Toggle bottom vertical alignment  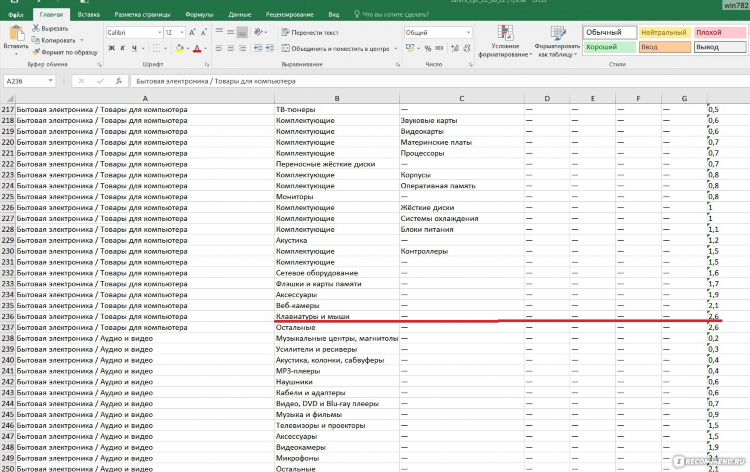pyautogui.click(x=243, y=32)
